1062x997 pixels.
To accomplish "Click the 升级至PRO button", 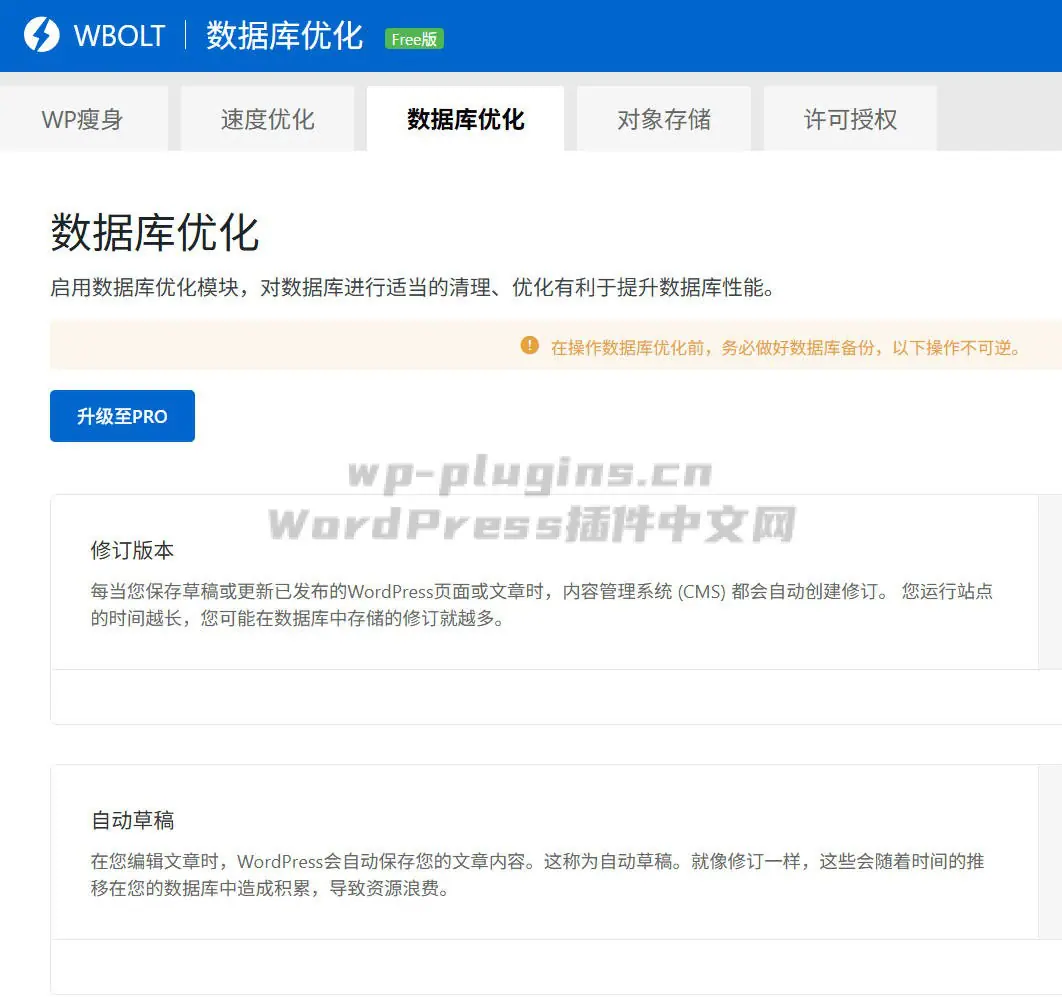I will click(123, 416).
